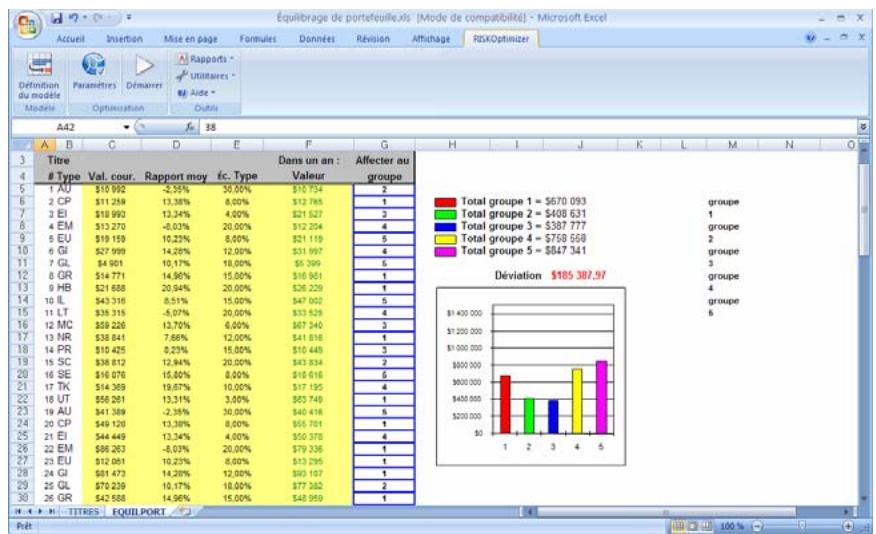Click the Select All corner box

(22, 145)
